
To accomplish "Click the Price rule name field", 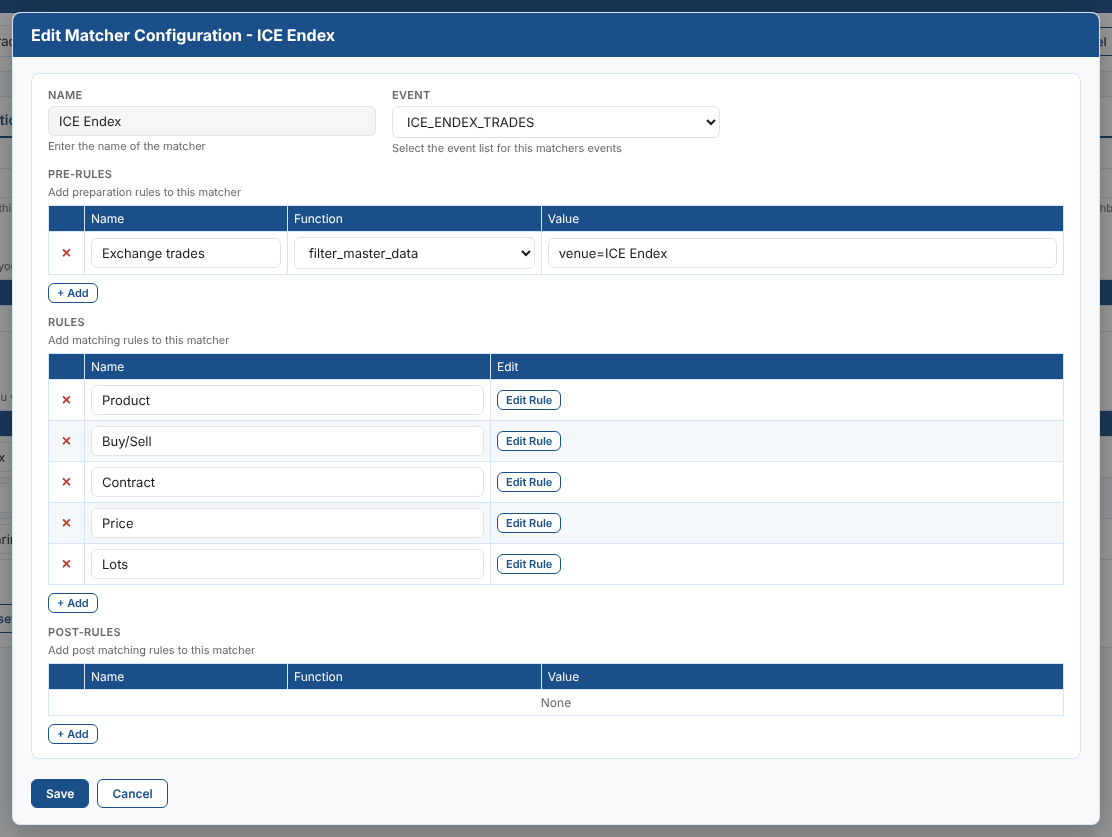I will click(x=287, y=523).
